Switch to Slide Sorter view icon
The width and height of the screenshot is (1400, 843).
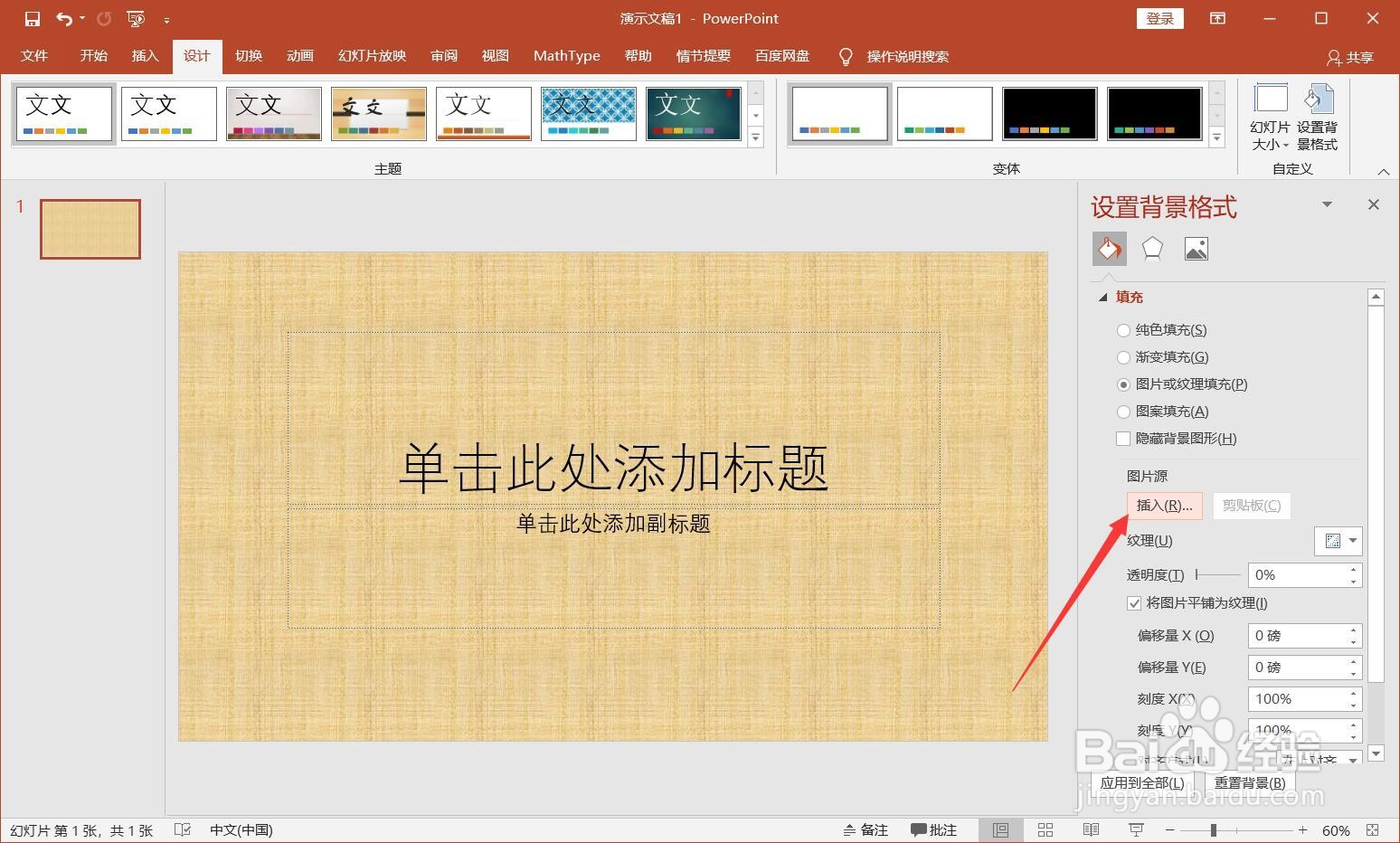tap(1045, 829)
